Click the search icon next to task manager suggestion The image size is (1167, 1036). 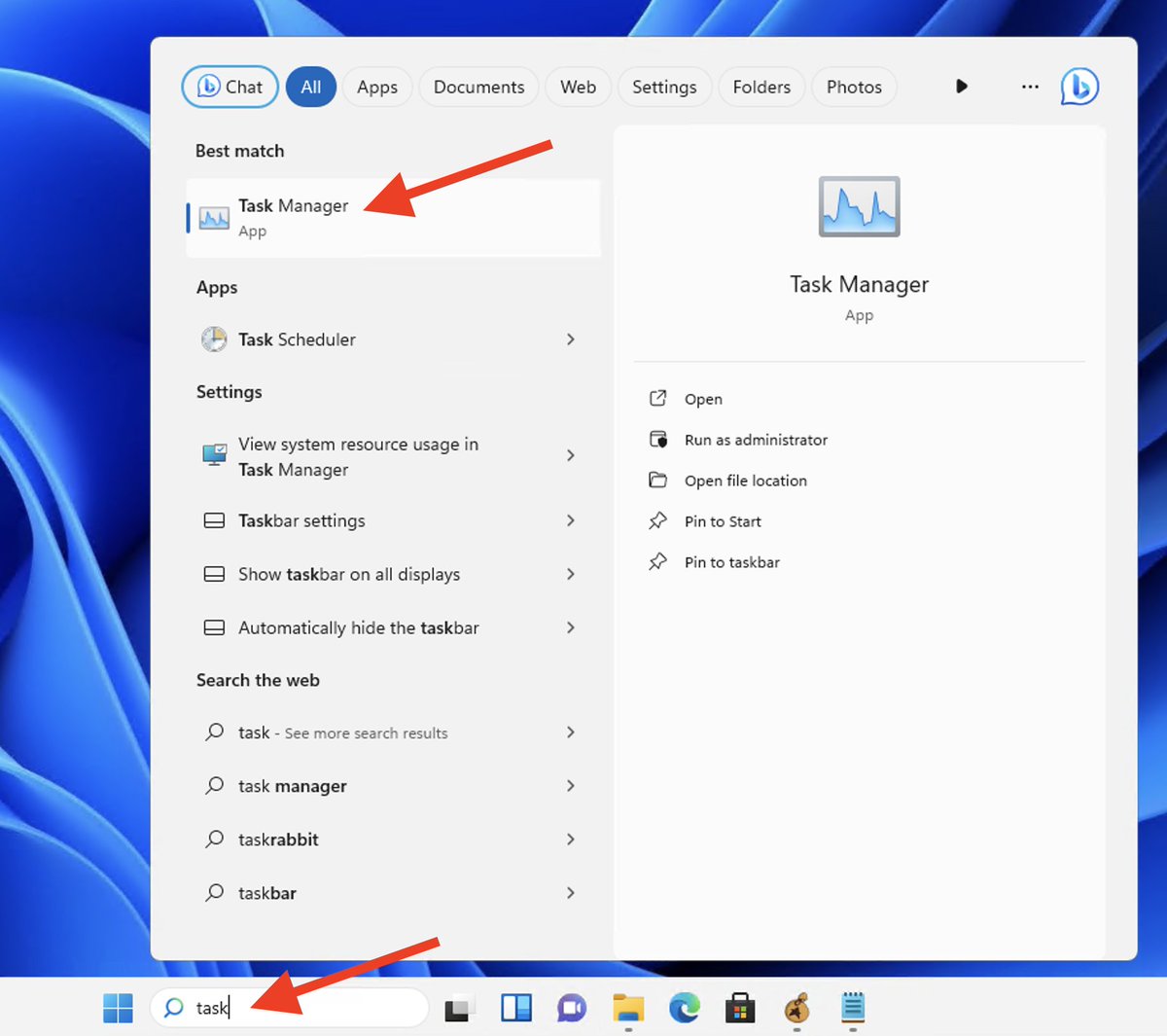(214, 785)
